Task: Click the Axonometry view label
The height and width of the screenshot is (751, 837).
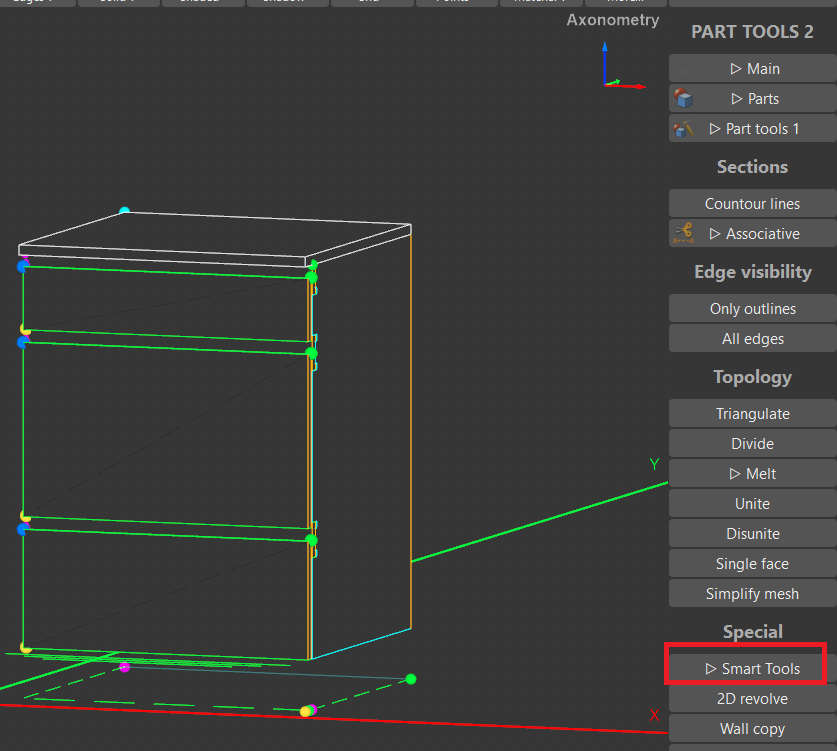Action: point(612,20)
